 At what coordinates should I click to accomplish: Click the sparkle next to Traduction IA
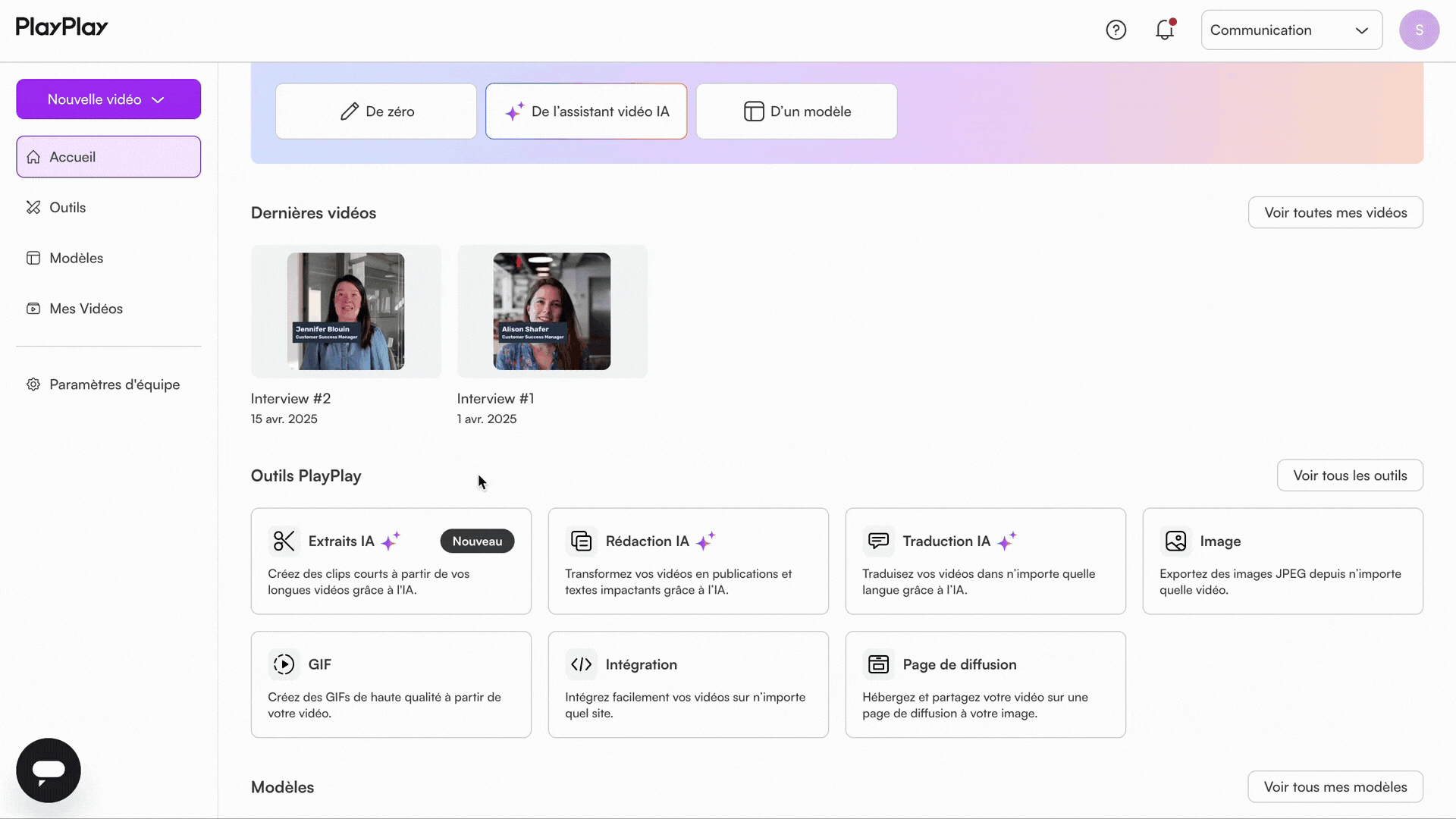[1006, 541]
